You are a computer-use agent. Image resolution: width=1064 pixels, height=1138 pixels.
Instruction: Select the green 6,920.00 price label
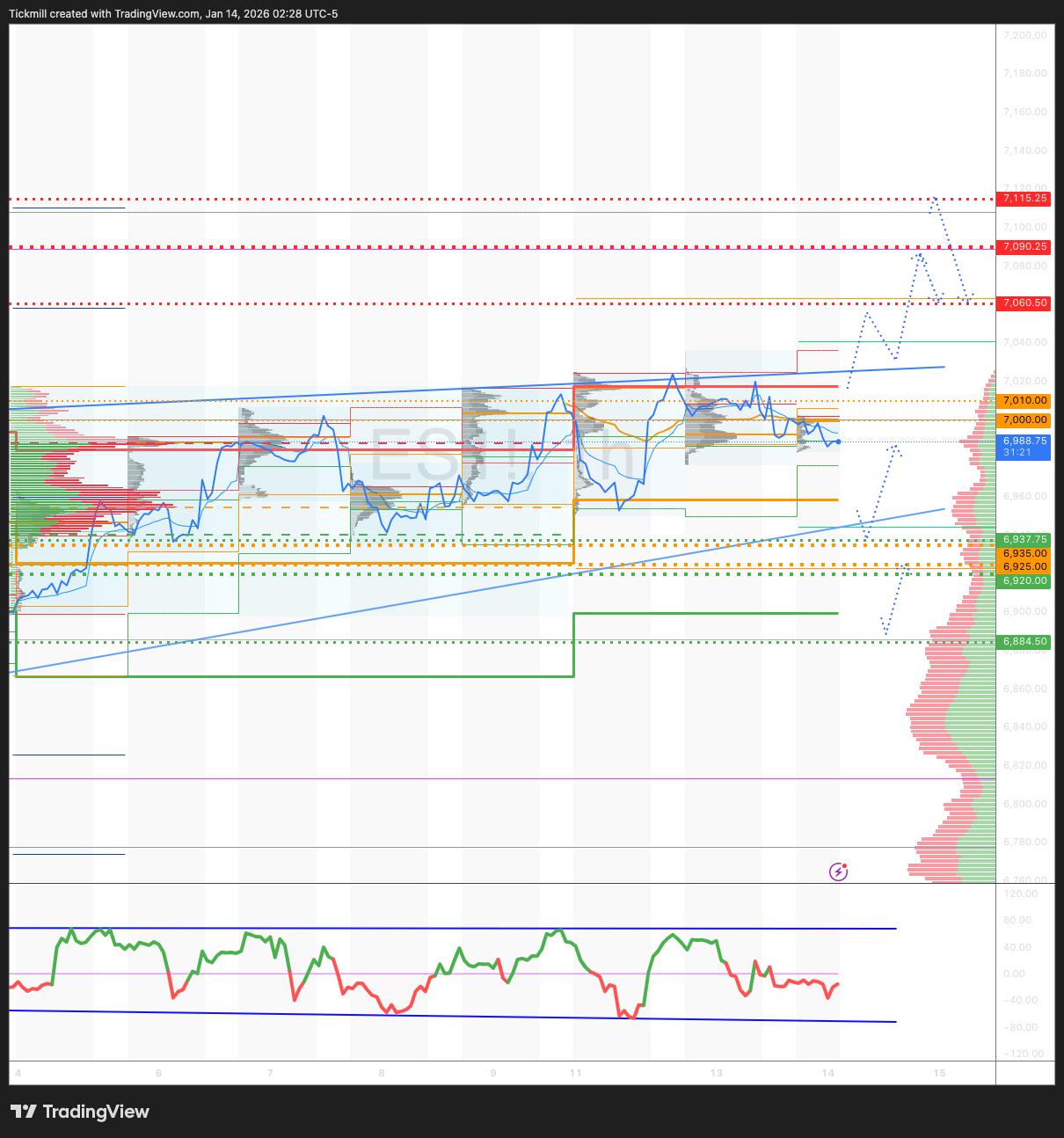tap(1024, 581)
